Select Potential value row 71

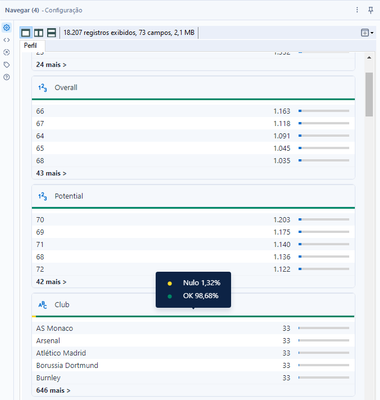pyautogui.click(x=193, y=244)
